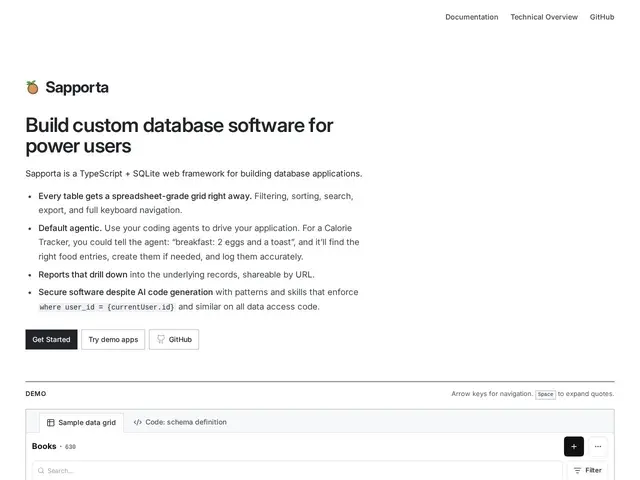The height and width of the screenshot is (480, 640).
Task: Click the 'where user_id = {currentUser.id}' code snippet
Action: coord(107,307)
